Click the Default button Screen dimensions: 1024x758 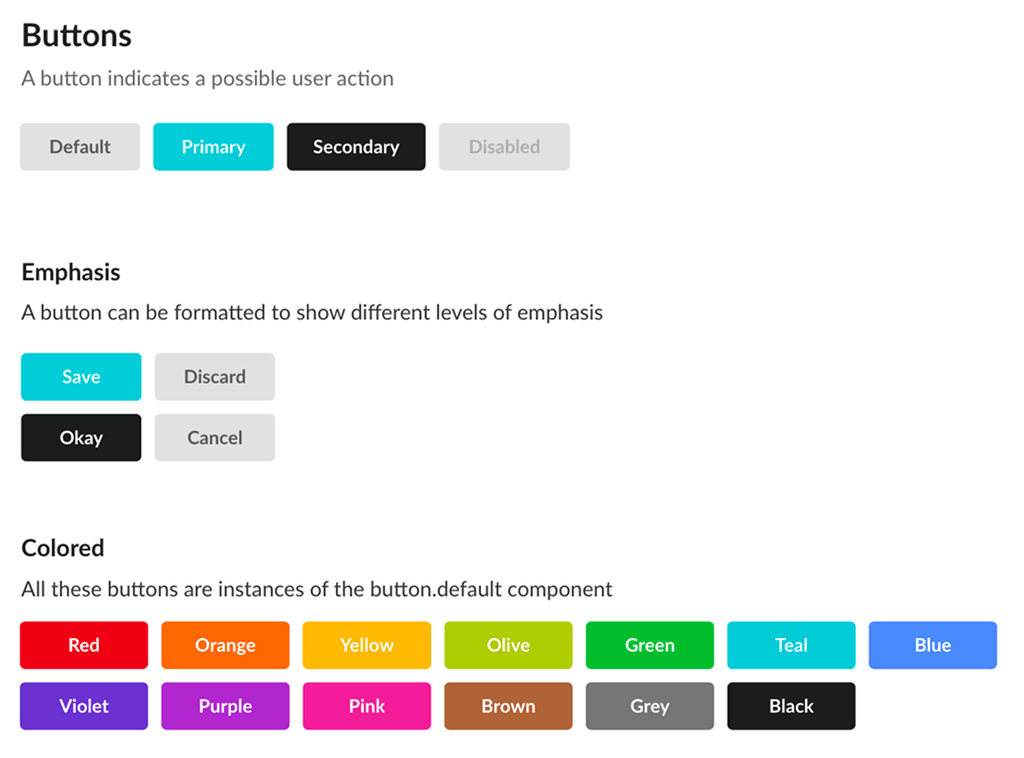tap(80, 147)
